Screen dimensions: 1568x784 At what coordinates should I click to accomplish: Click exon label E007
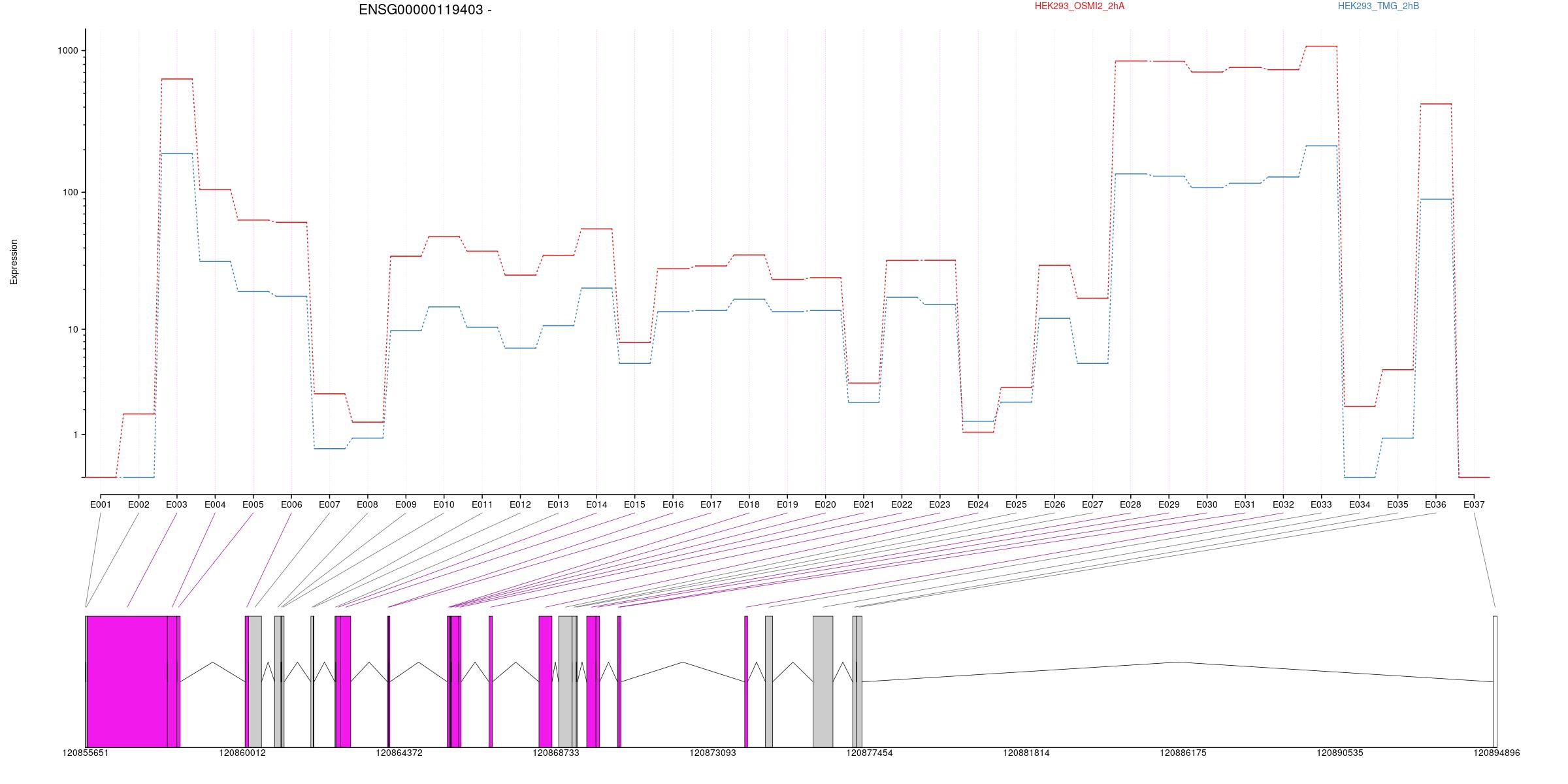(x=329, y=504)
